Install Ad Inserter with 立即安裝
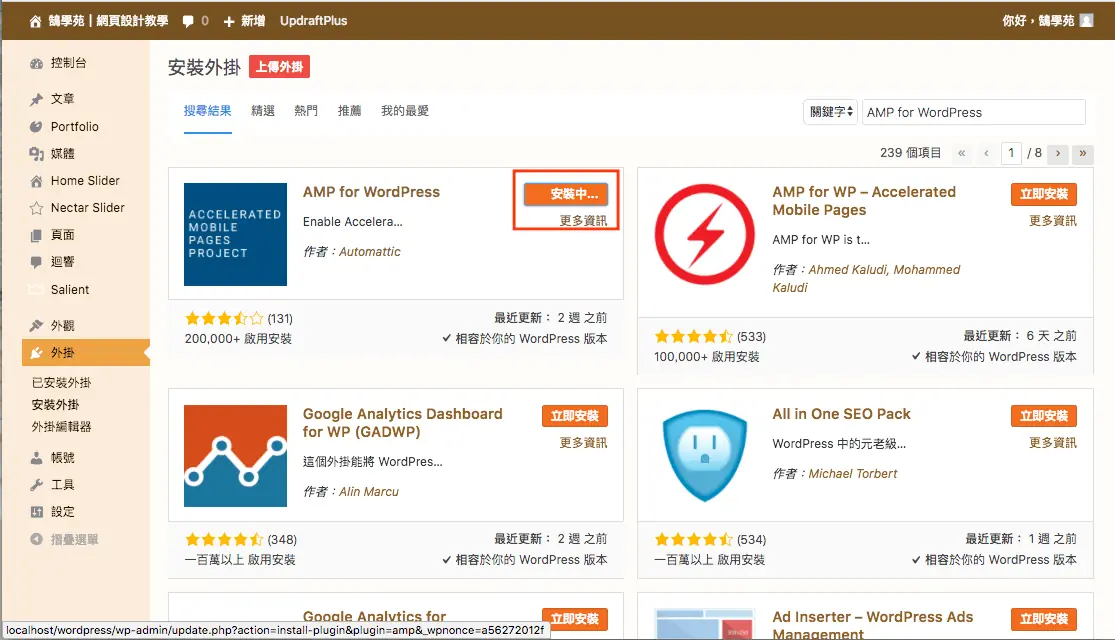Screen dimensions: 1115x640 click(x=1044, y=619)
